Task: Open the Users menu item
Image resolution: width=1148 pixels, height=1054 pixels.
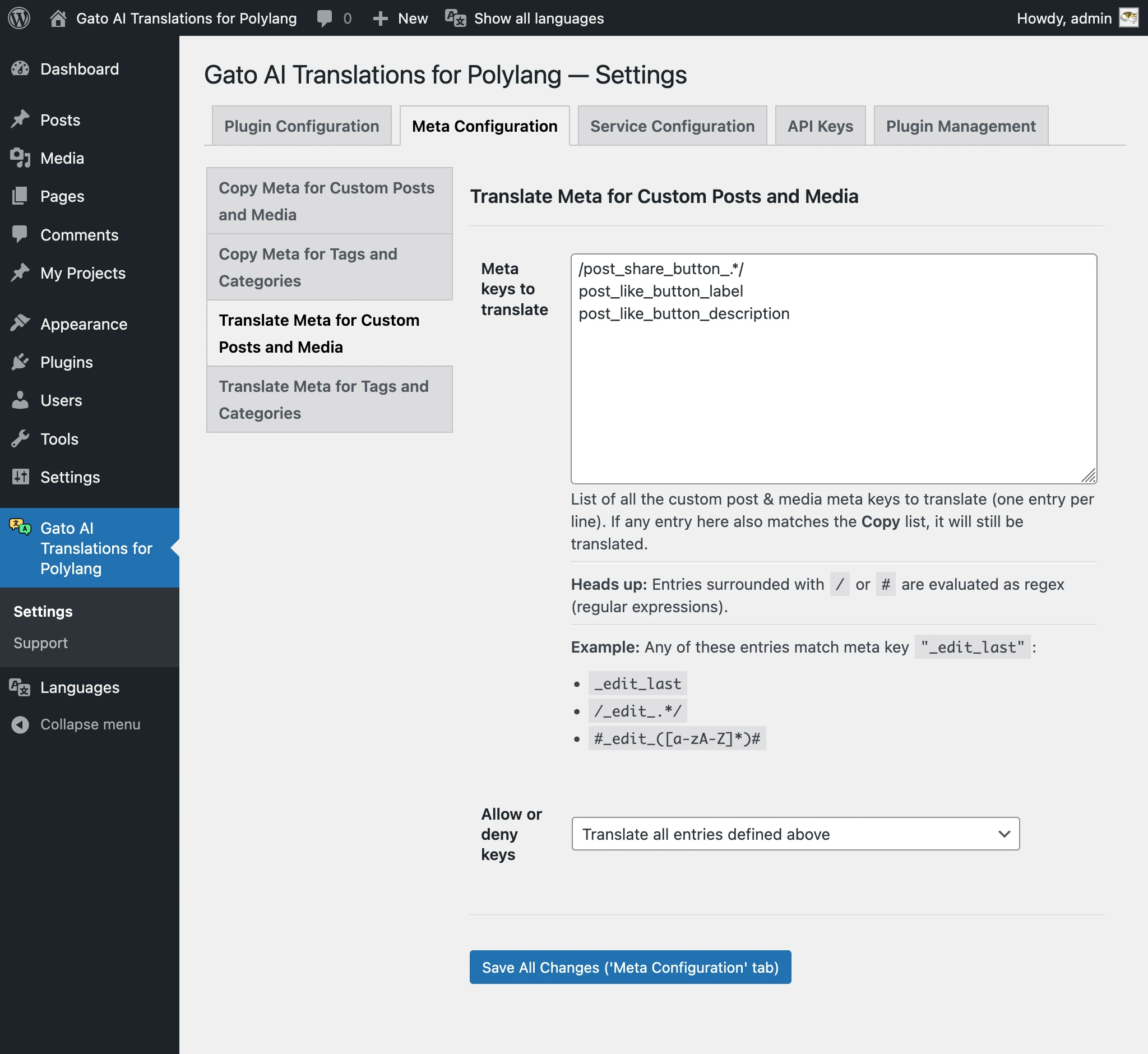Action: pyautogui.click(x=90, y=400)
